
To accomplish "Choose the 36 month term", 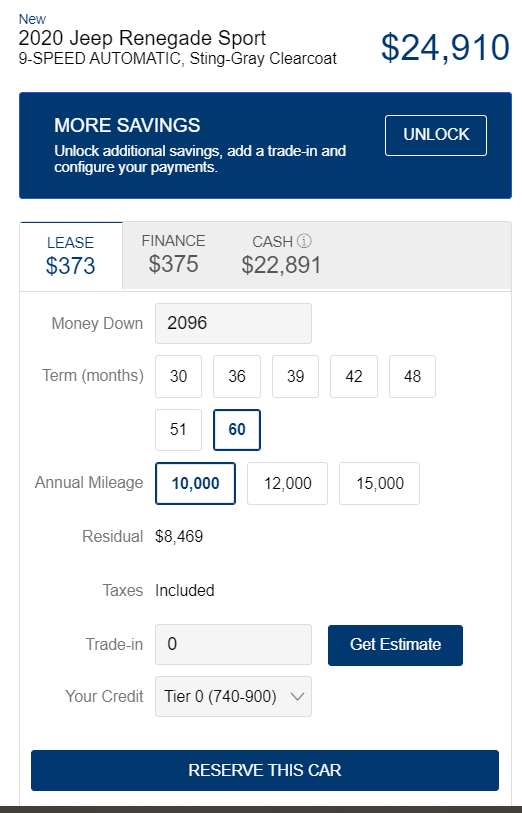I will [x=237, y=376].
